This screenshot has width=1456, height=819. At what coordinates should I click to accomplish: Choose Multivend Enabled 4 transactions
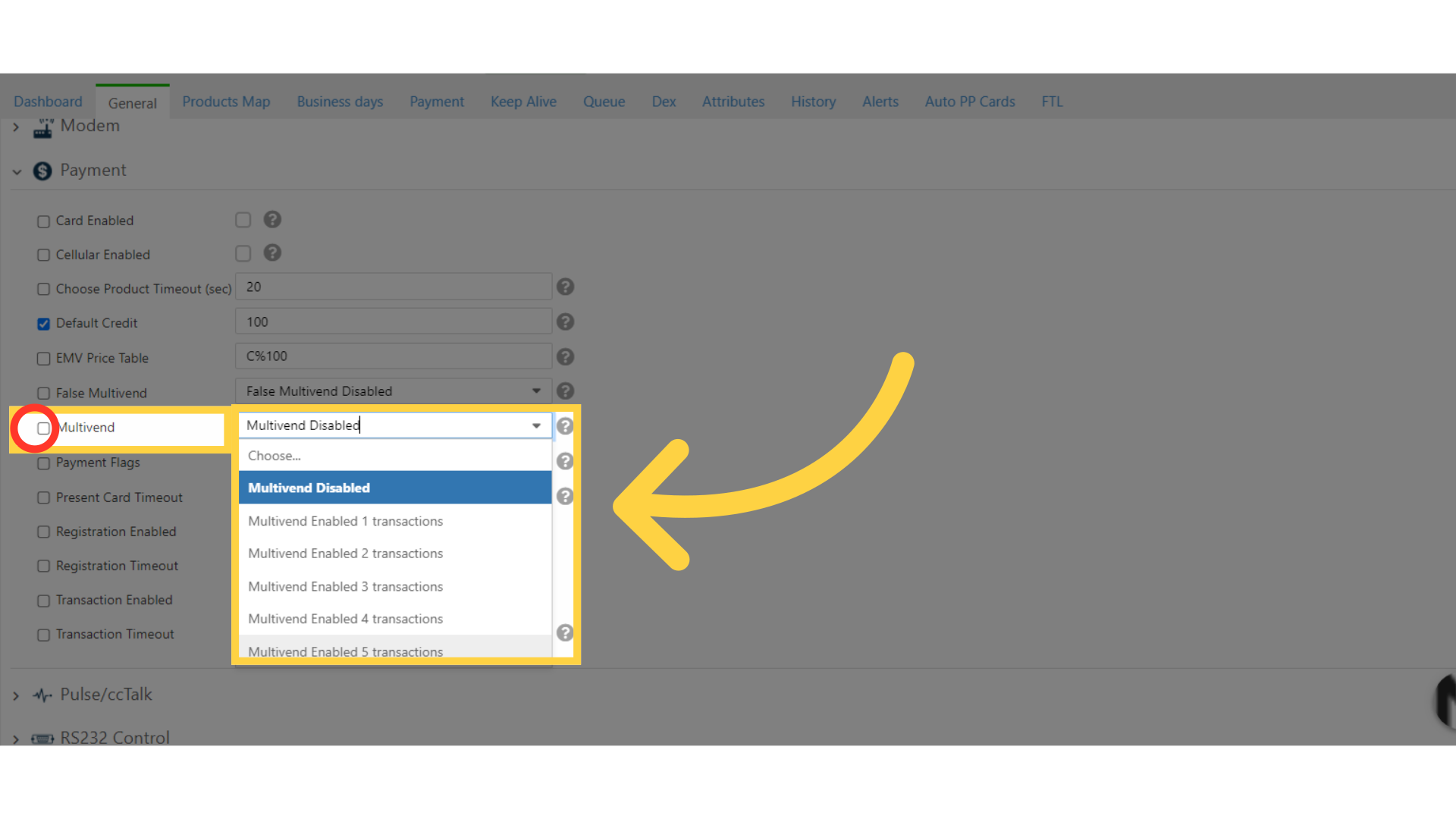pyautogui.click(x=395, y=619)
